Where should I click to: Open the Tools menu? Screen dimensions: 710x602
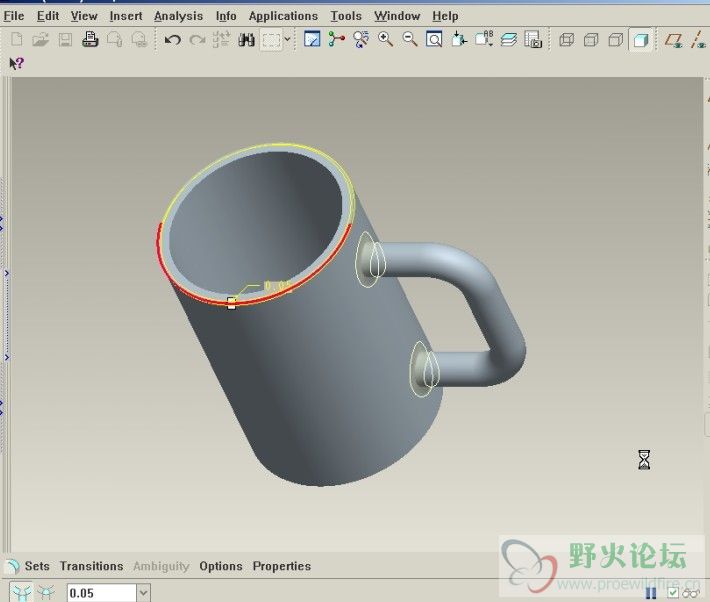point(346,16)
